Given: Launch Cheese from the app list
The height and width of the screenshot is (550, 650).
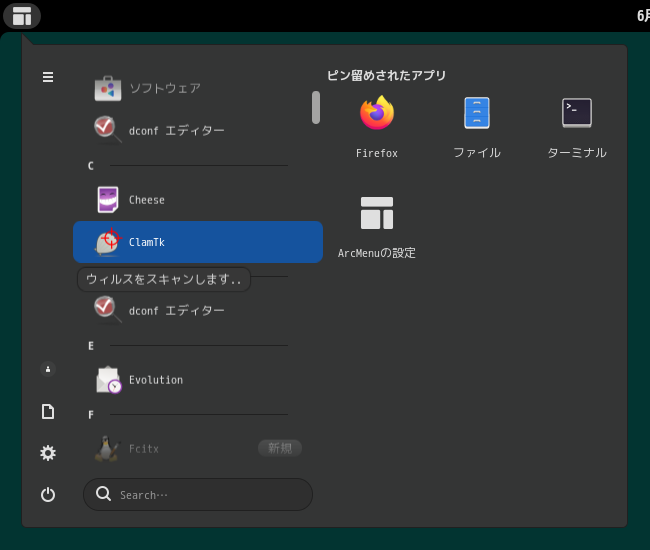Looking at the screenshot, I should tap(198, 200).
